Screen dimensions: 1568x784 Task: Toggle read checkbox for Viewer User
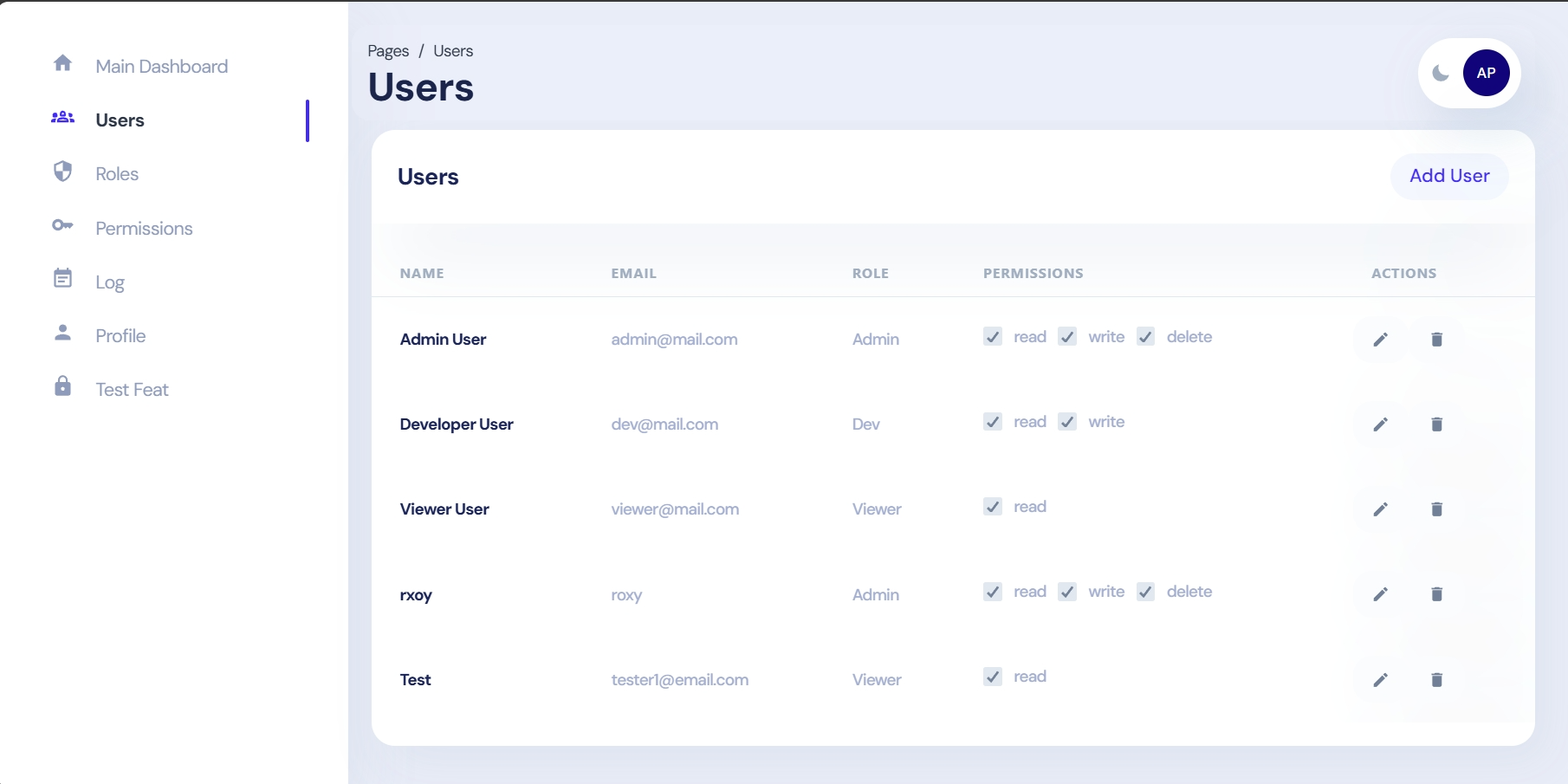(x=993, y=507)
